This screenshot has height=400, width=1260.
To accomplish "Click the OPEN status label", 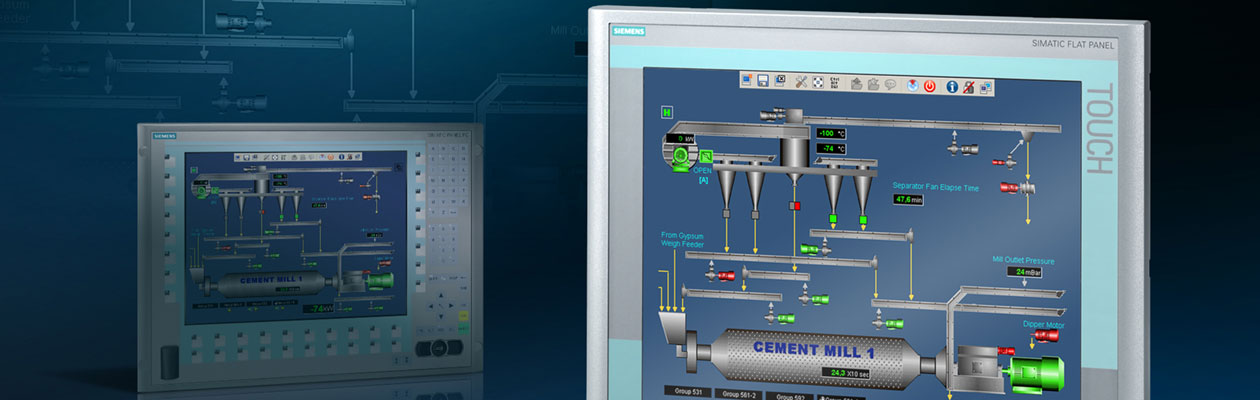I will click(x=702, y=170).
